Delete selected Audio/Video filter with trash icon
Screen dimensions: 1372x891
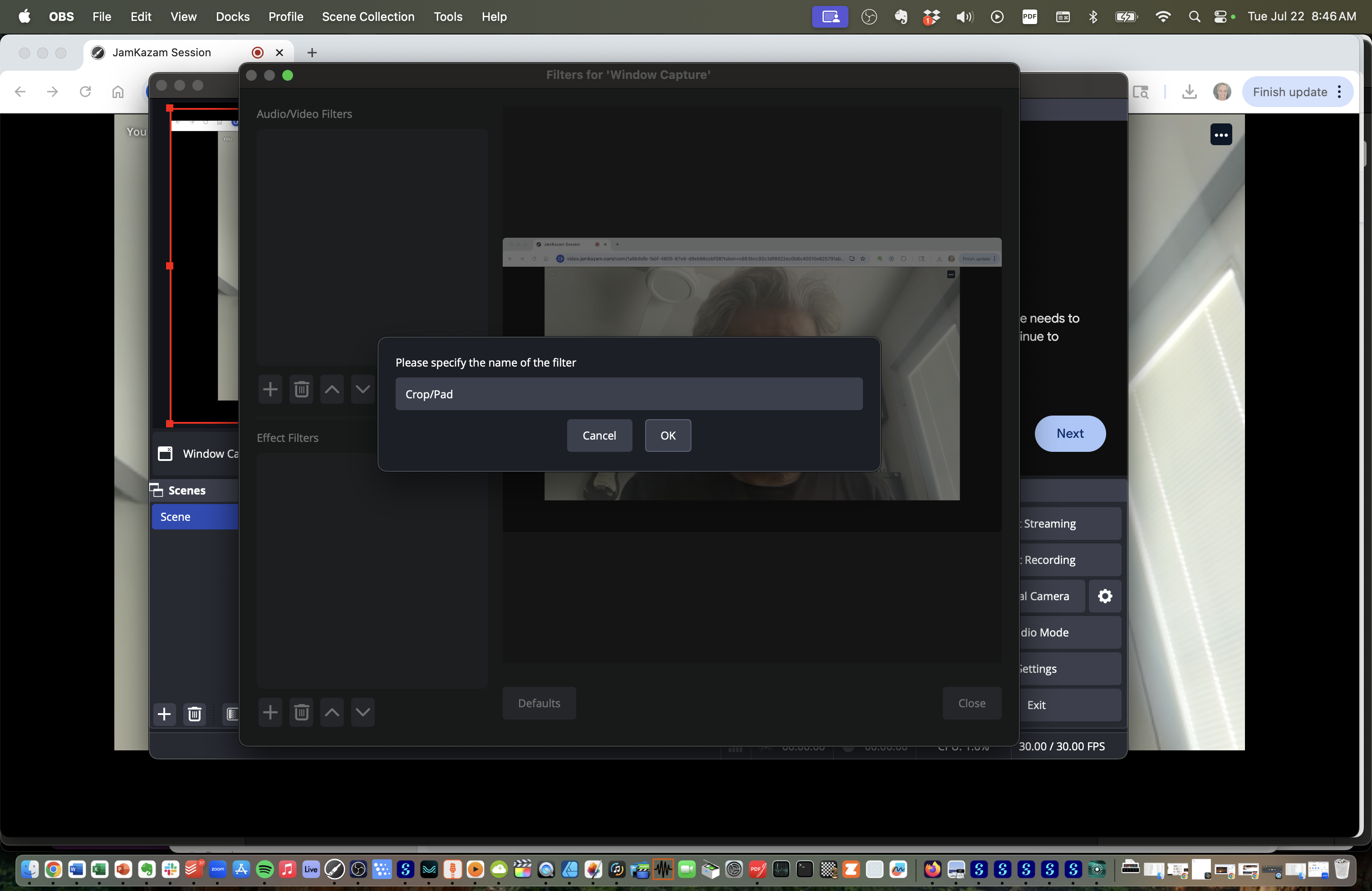(x=301, y=390)
